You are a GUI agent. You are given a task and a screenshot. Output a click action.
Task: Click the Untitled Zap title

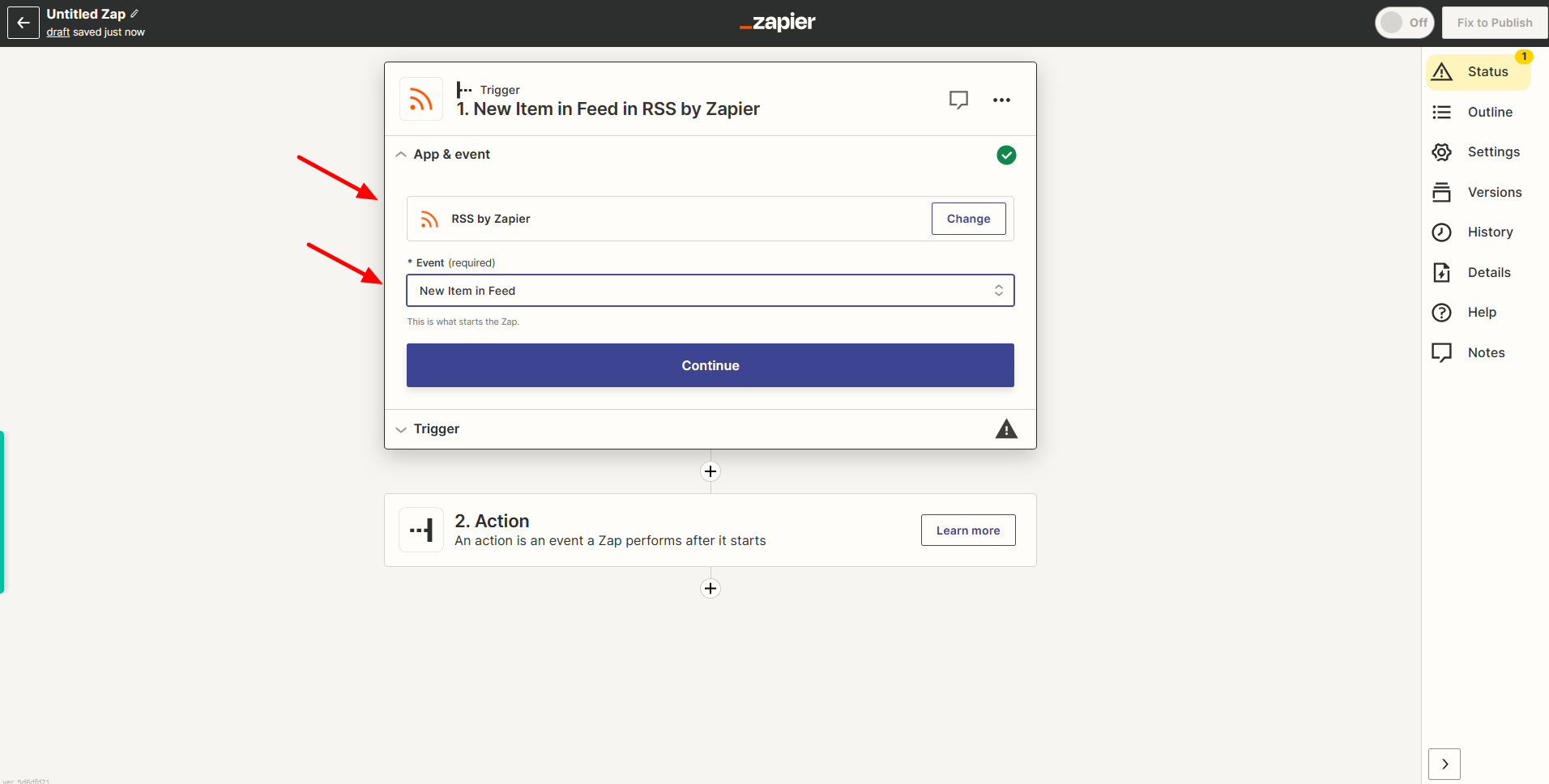tap(86, 14)
